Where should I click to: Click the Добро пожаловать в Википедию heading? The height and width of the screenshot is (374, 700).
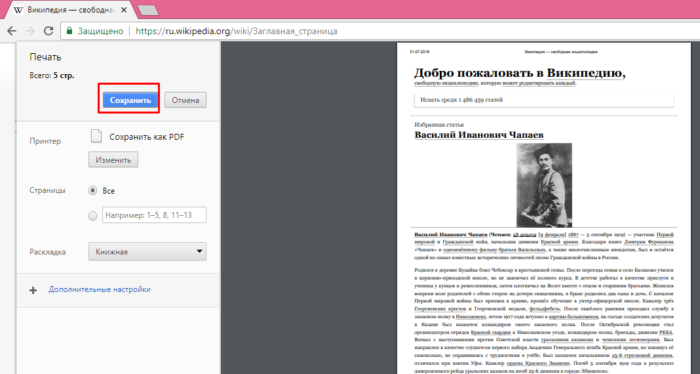pyautogui.click(x=520, y=73)
